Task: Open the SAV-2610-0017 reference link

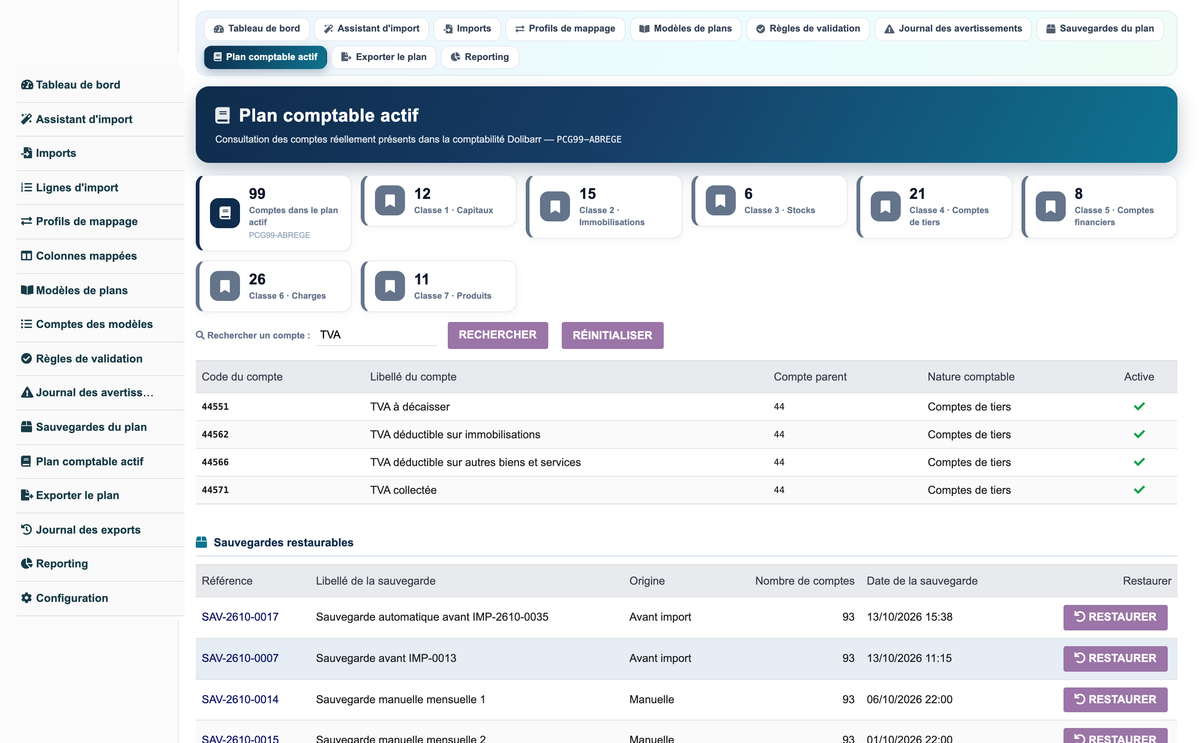Action: (240, 617)
